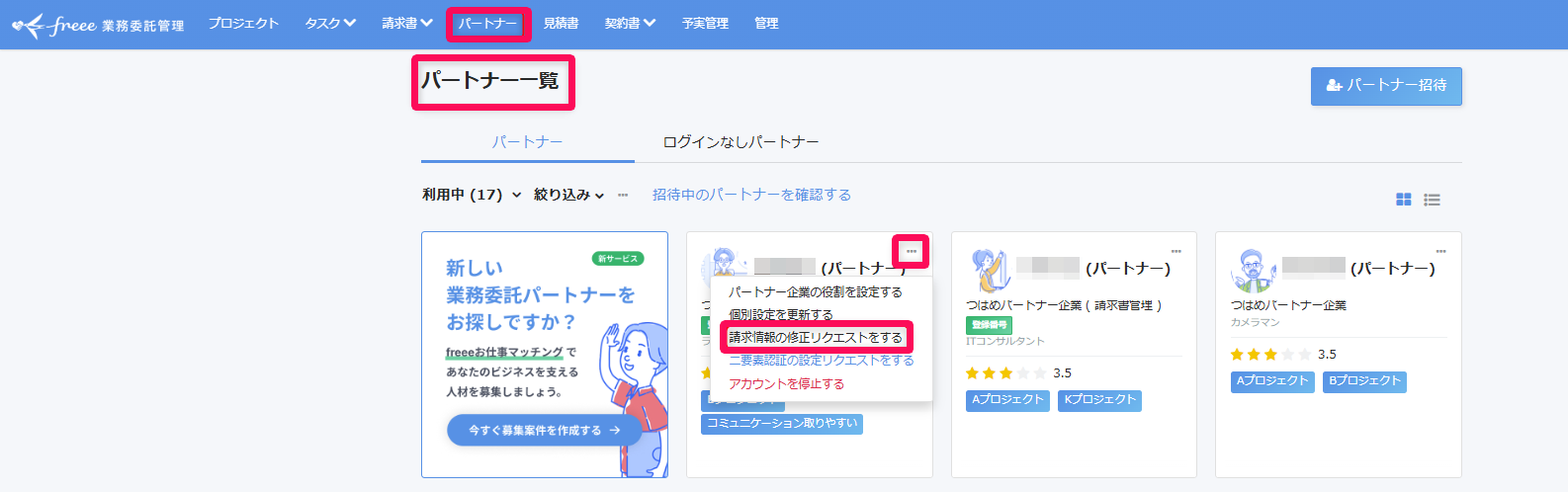This screenshot has width=1568, height=492.
Task: Select 二要素認証の設定リクエストをする menu entry
Action: [822, 361]
